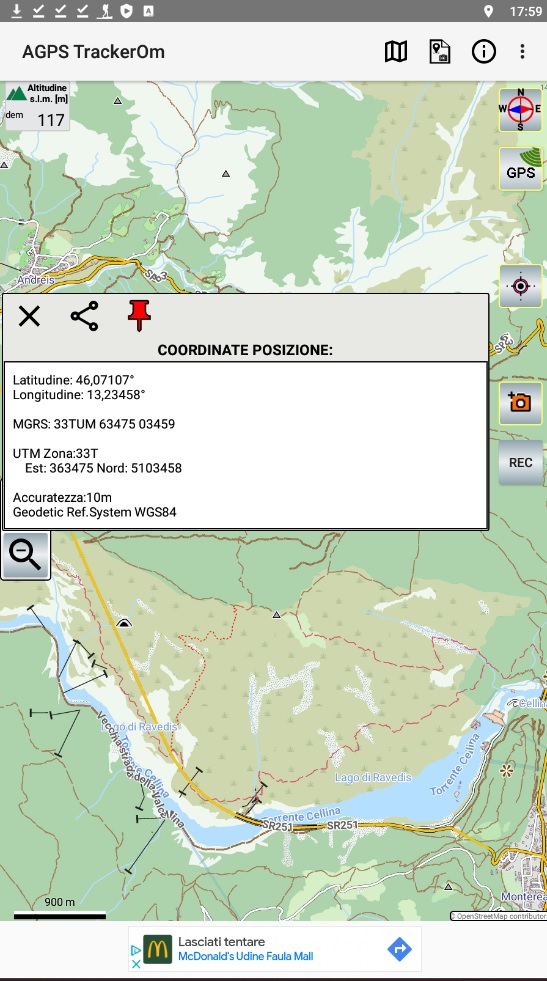
Task: Close the ad with the X icon
Action: point(136,964)
